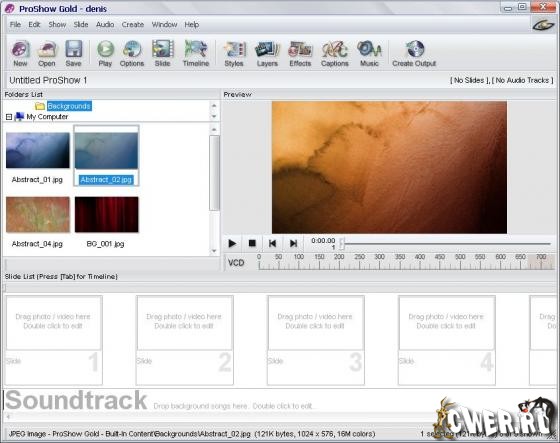The image size is (560, 443).
Task: Open the Edit menu
Action: tap(34, 25)
